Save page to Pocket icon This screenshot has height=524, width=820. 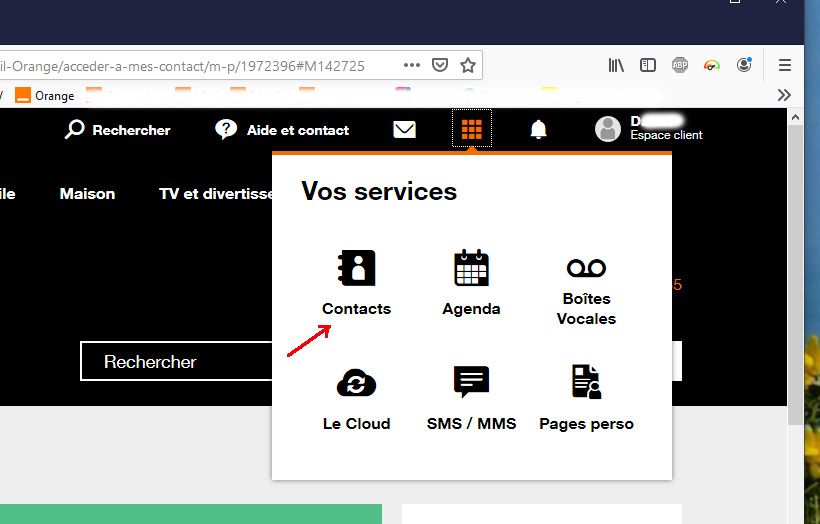pos(440,65)
